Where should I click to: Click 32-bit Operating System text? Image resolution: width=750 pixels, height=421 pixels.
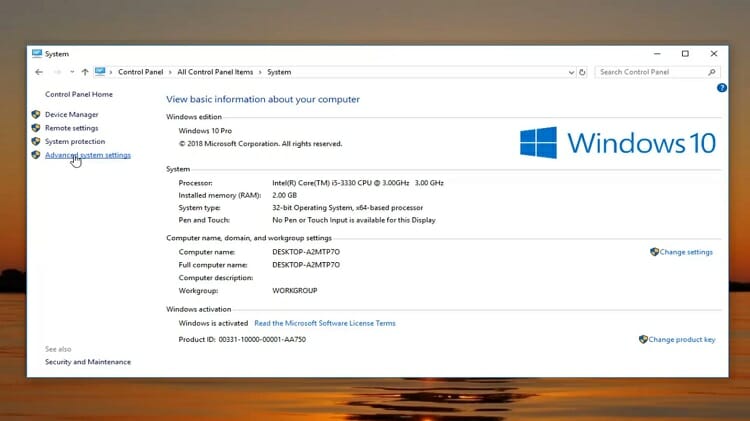tap(347, 208)
